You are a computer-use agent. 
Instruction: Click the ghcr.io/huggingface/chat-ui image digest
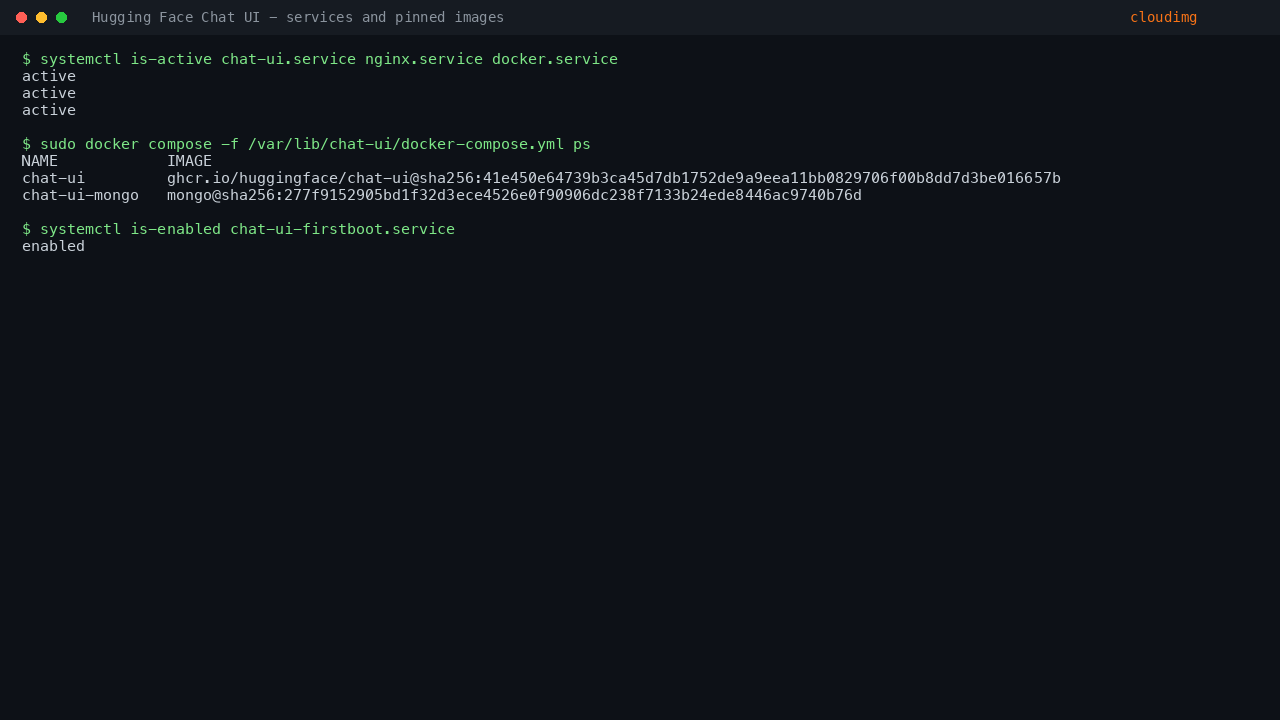614,178
